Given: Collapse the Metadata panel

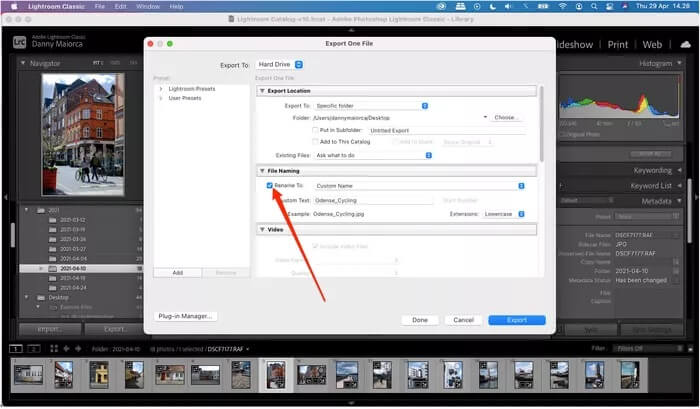Looking at the screenshot, I should tap(679, 201).
